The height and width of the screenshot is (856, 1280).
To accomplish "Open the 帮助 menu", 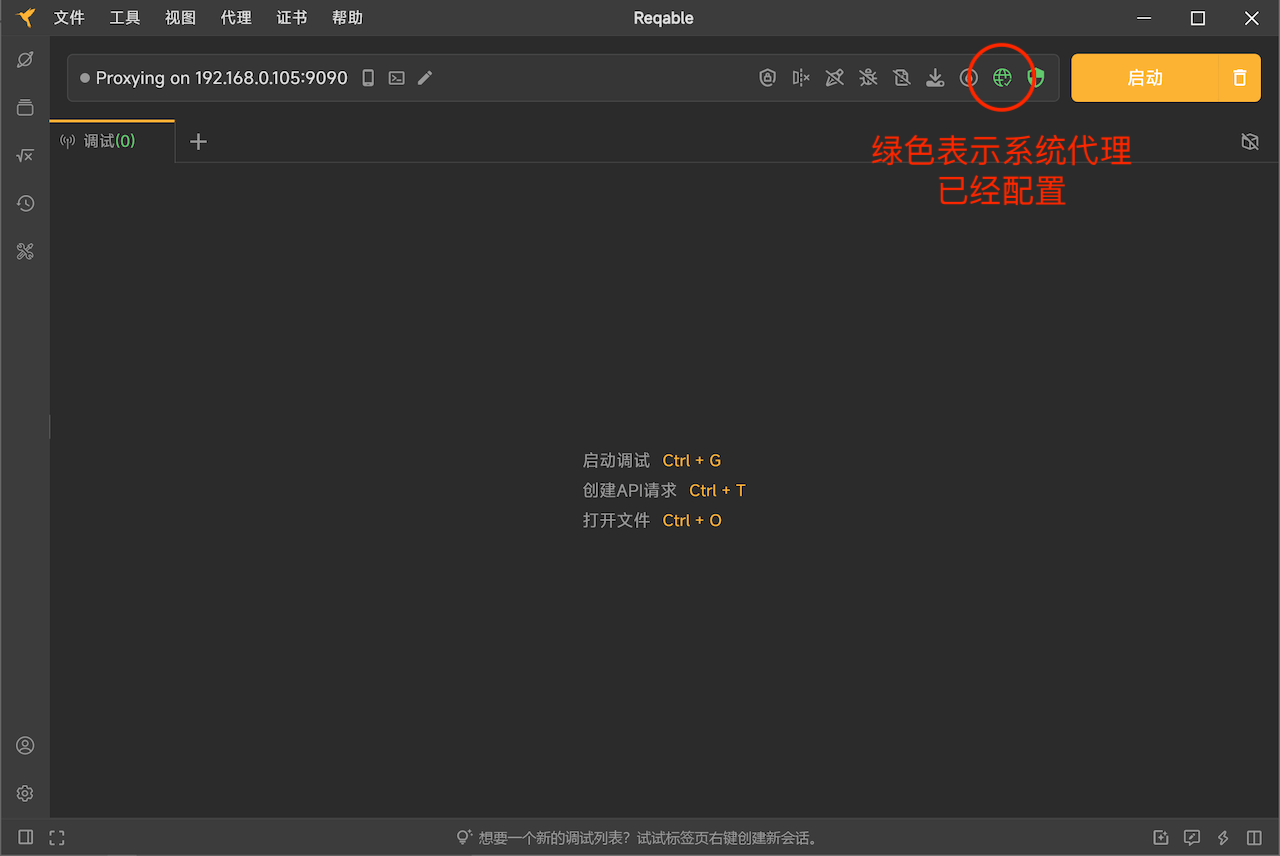I will [x=347, y=18].
